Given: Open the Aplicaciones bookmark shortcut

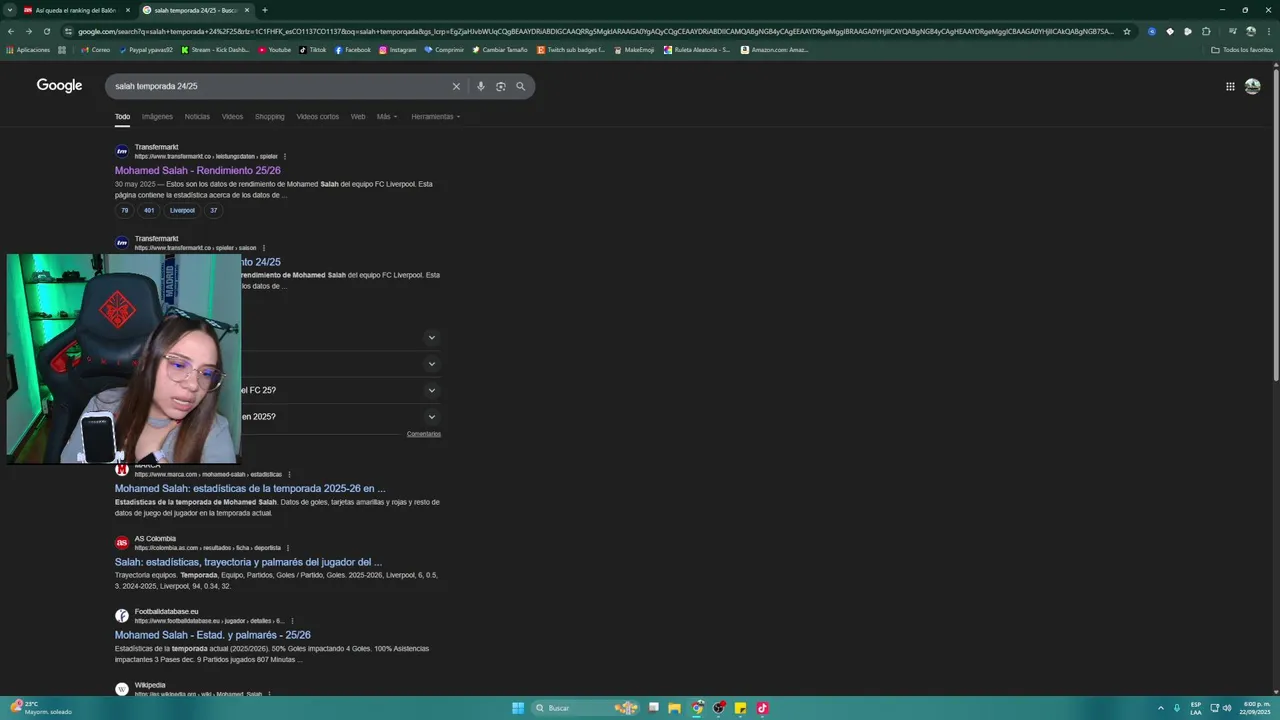Looking at the screenshot, I should pyautogui.click(x=28, y=50).
